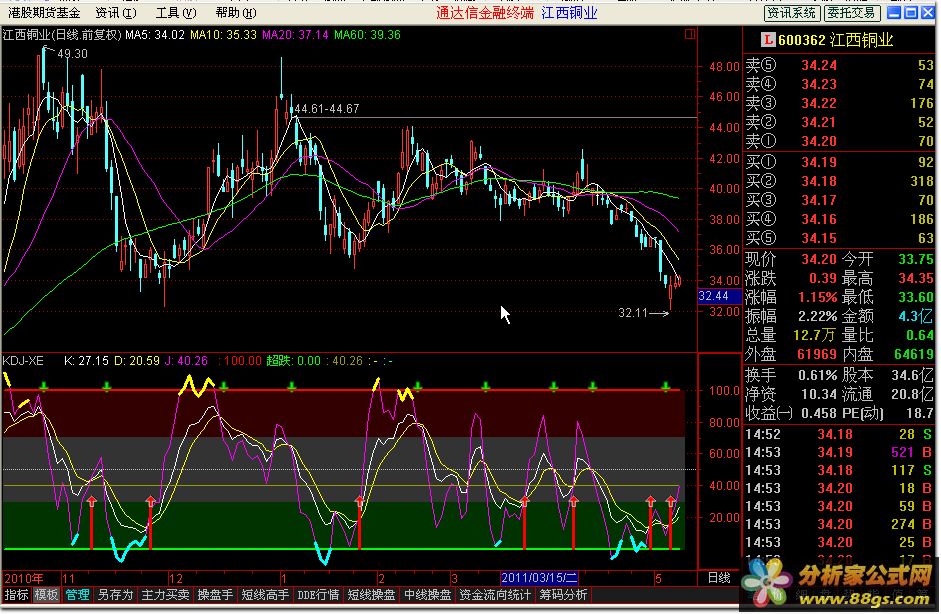The width and height of the screenshot is (941, 614).
Task: Open the 港股期货基金 menu
Action: [x=44, y=13]
